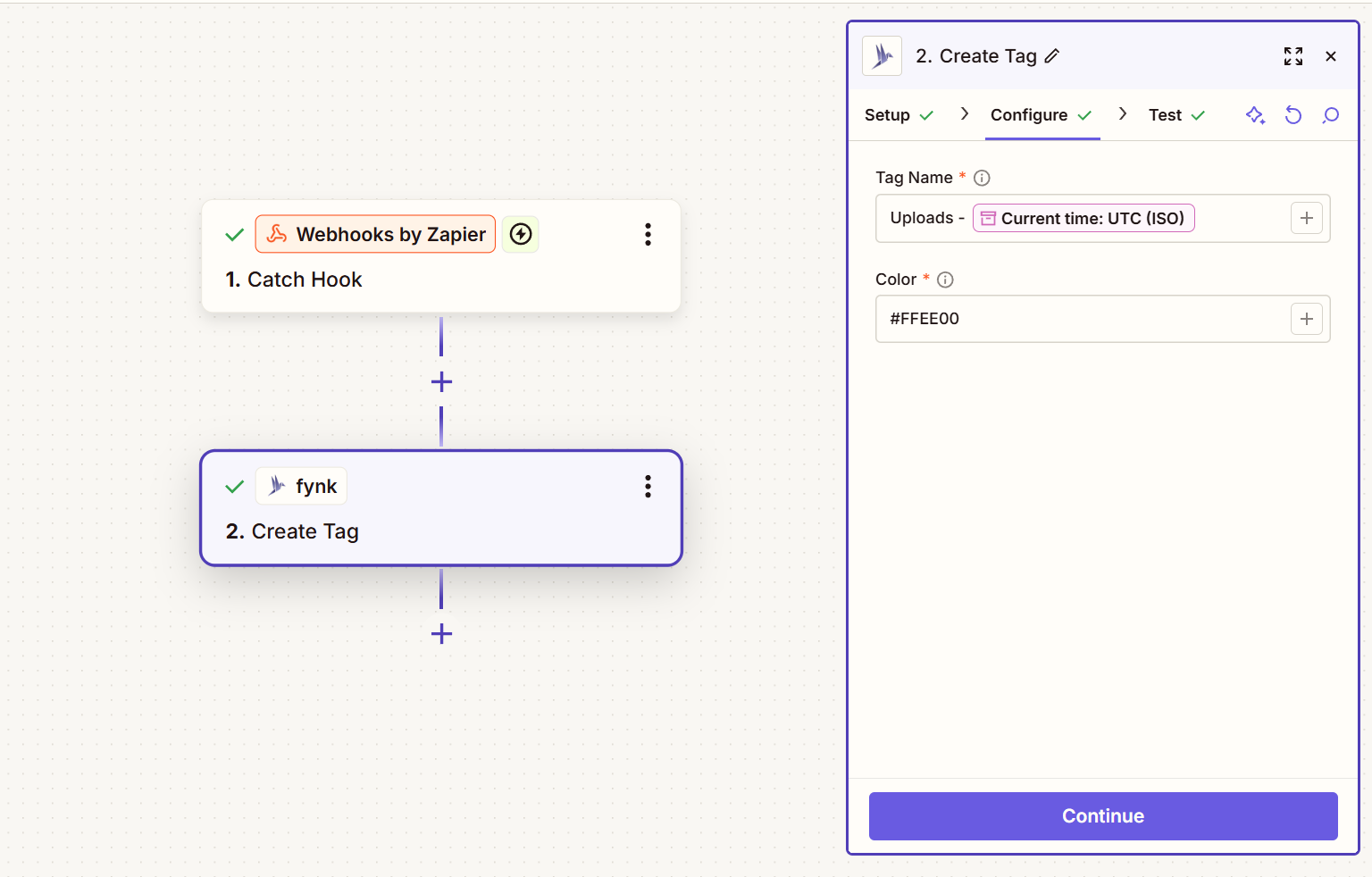1372x877 pixels.
Task: Switch to the Test tab
Action: click(1165, 115)
